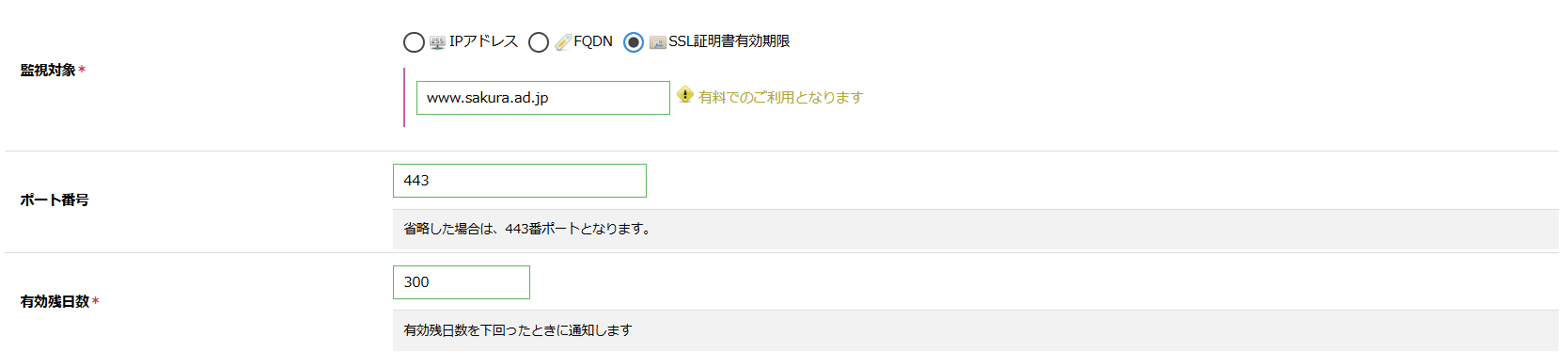Viewport: 1568px width, 352px height.
Task: Focus the remaining days field showing 300
Action: coord(462,282)
